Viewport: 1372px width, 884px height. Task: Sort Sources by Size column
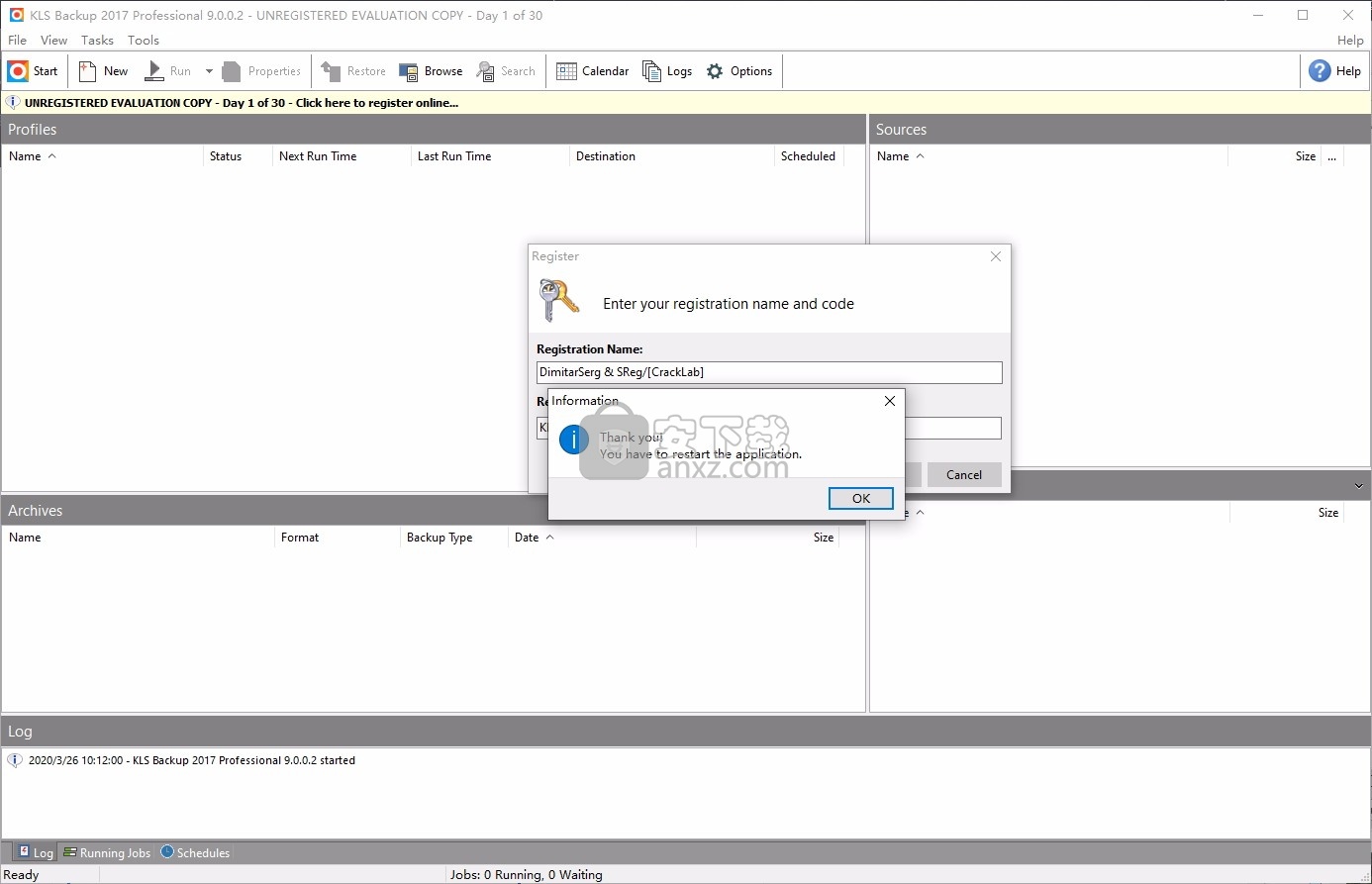1274,156
